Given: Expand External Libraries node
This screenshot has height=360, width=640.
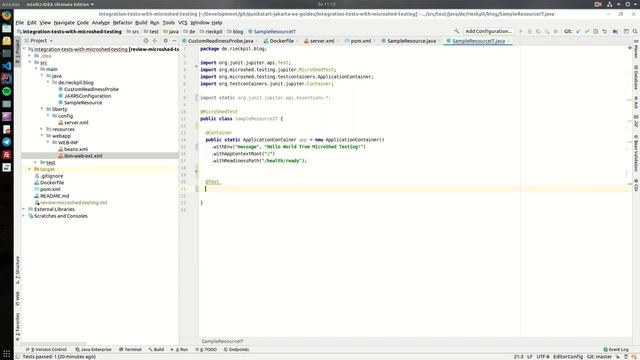Looking at the screenshot, I should click(24, 209).
